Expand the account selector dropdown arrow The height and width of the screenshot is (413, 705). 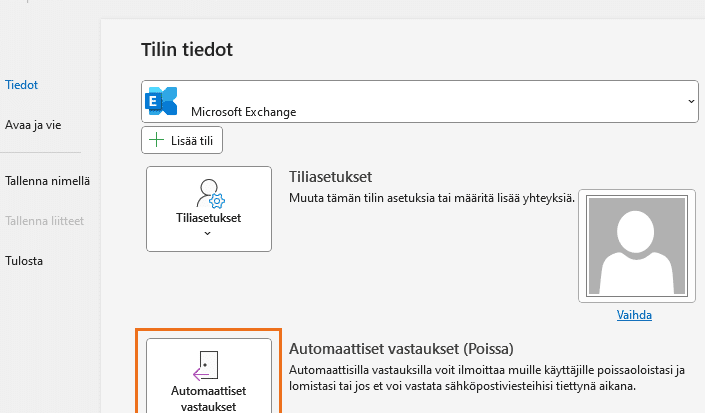pos(691,102)
